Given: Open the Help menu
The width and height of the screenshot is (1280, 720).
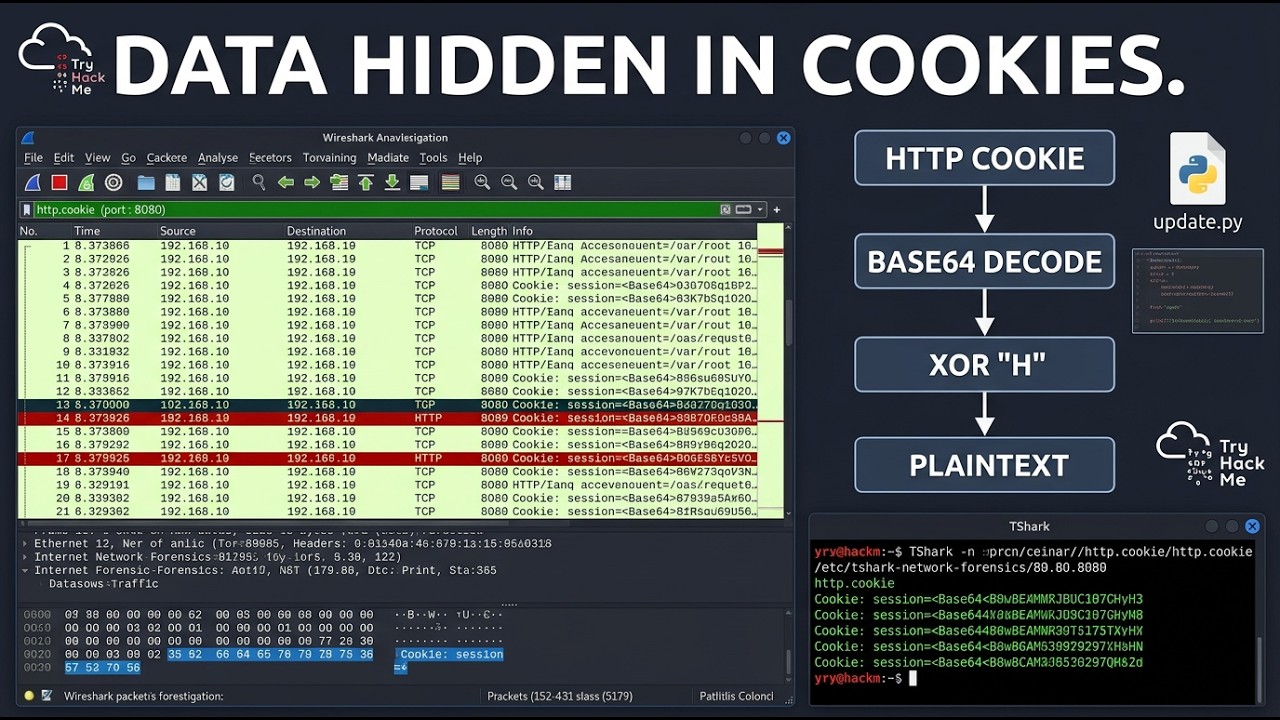Looking at the screenshot, I should [x=470, y=158].
